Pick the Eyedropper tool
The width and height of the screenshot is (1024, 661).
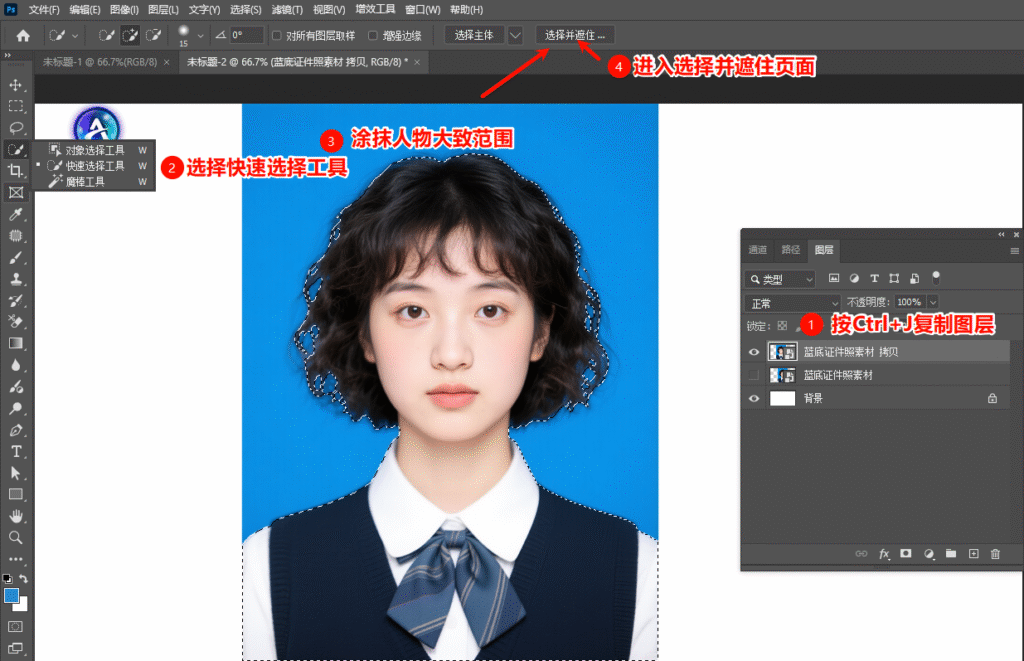[16, 215]
